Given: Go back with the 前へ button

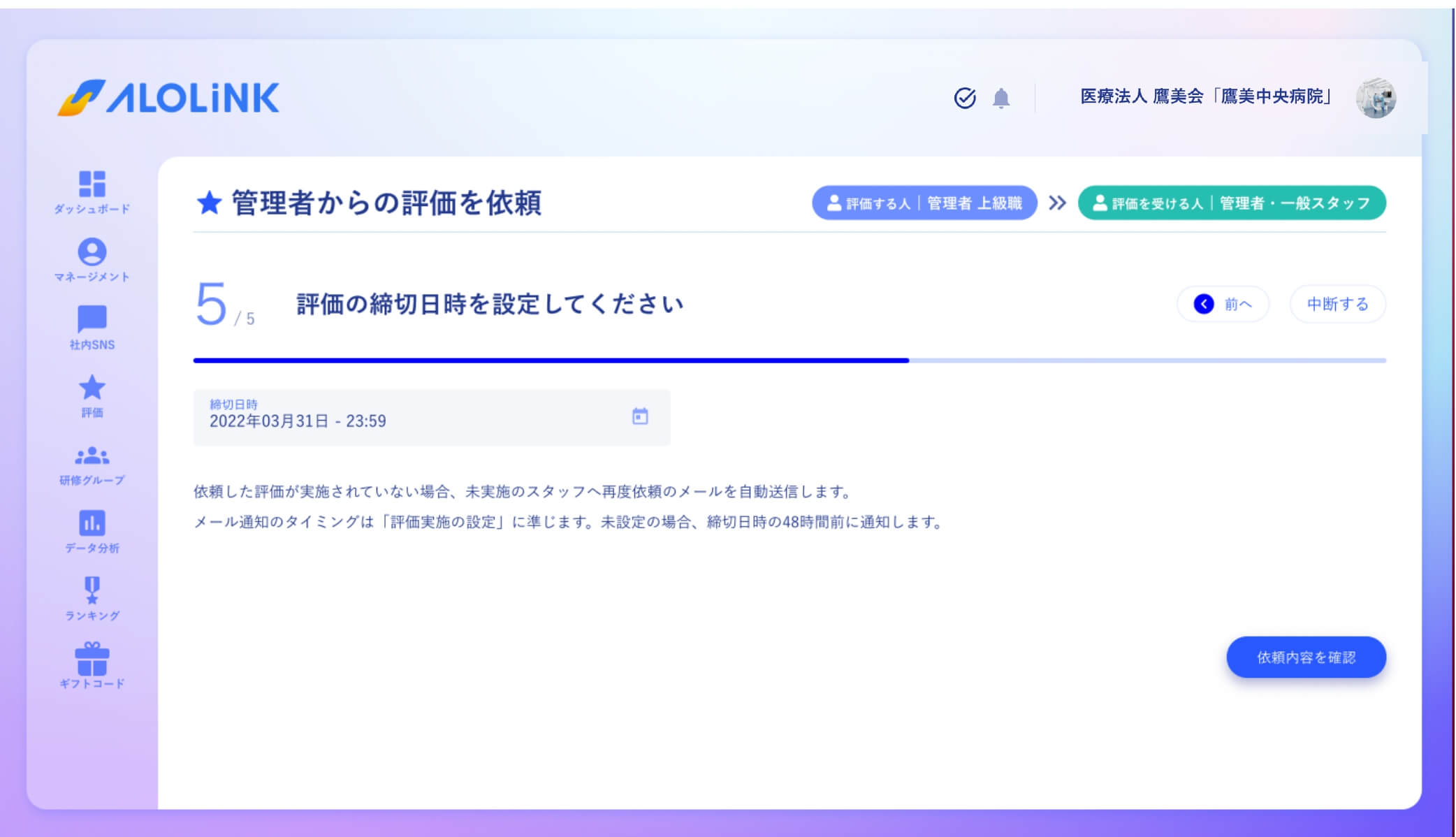Looking at the screenshot, I should click(x=1223, y=304).
